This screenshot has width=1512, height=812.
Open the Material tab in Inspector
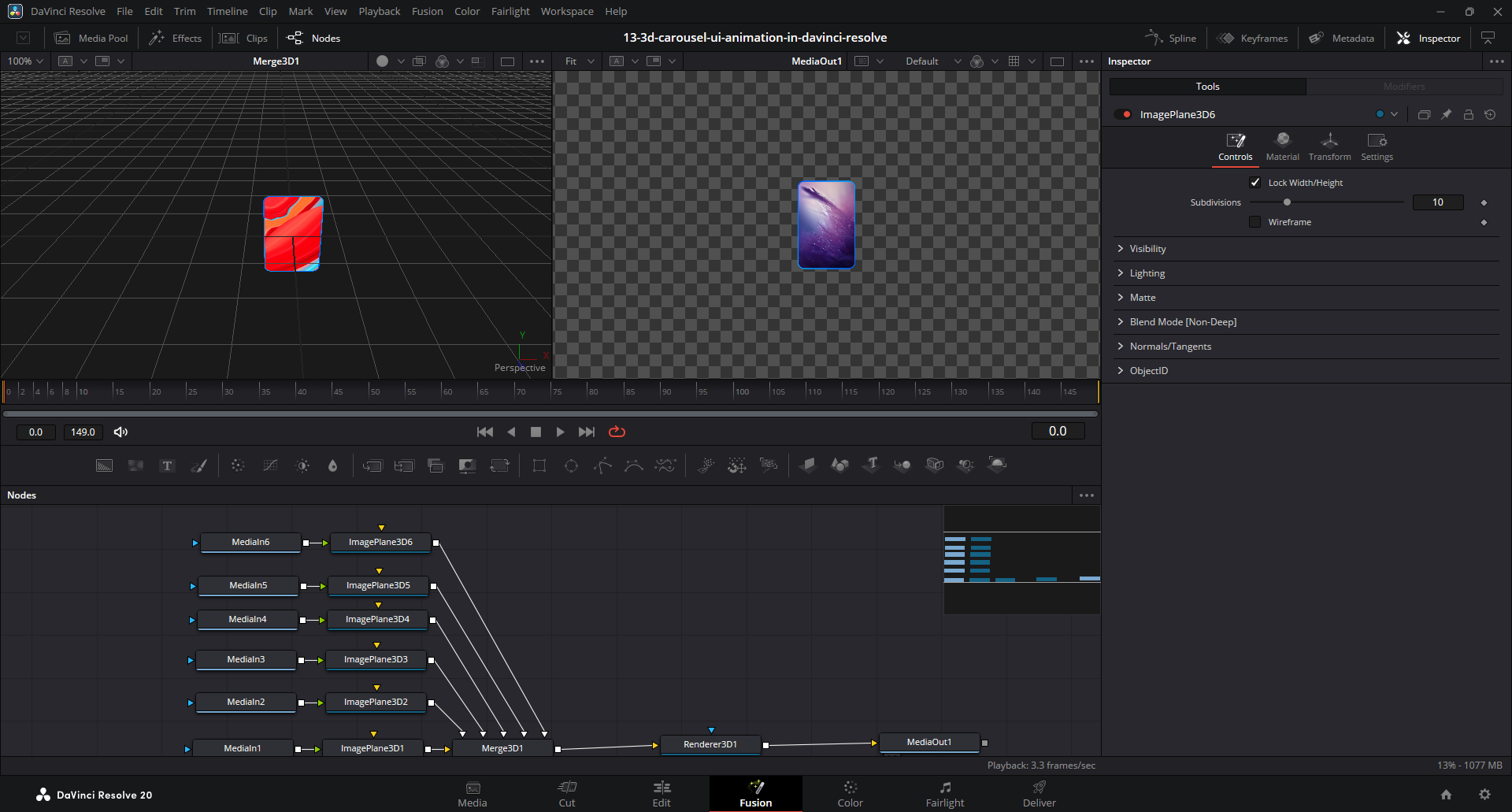(1282, 146)
